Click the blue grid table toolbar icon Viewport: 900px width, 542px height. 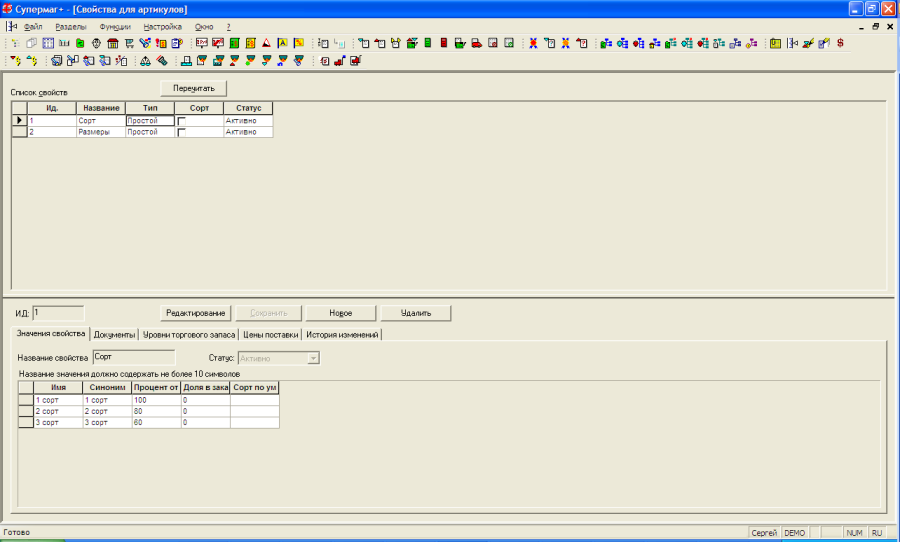(x=48, y=43)
